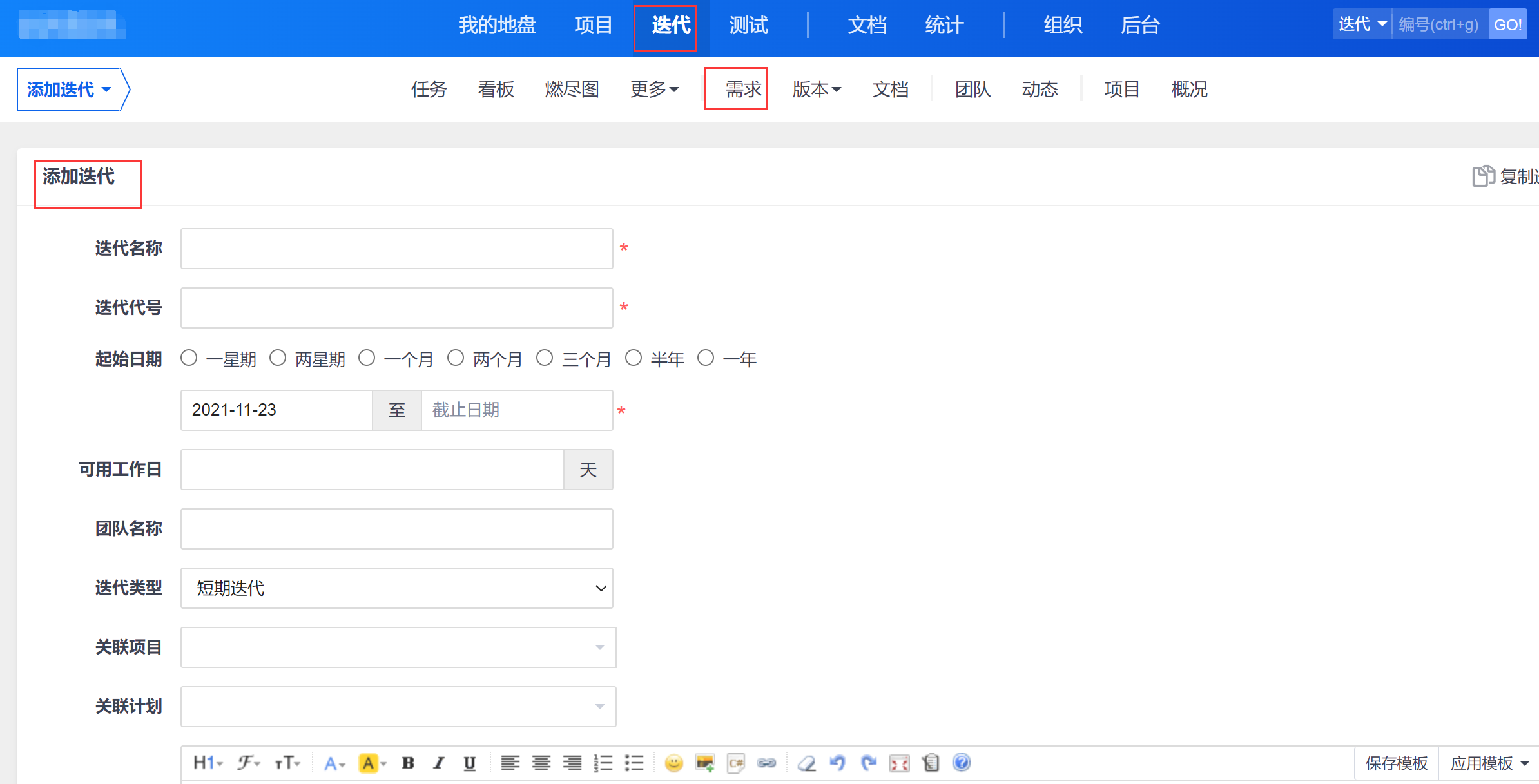The width and height of the screenshot is (1539, 784).
Task: Insert a hyperlink via the link icon
Action: [766, 763]
